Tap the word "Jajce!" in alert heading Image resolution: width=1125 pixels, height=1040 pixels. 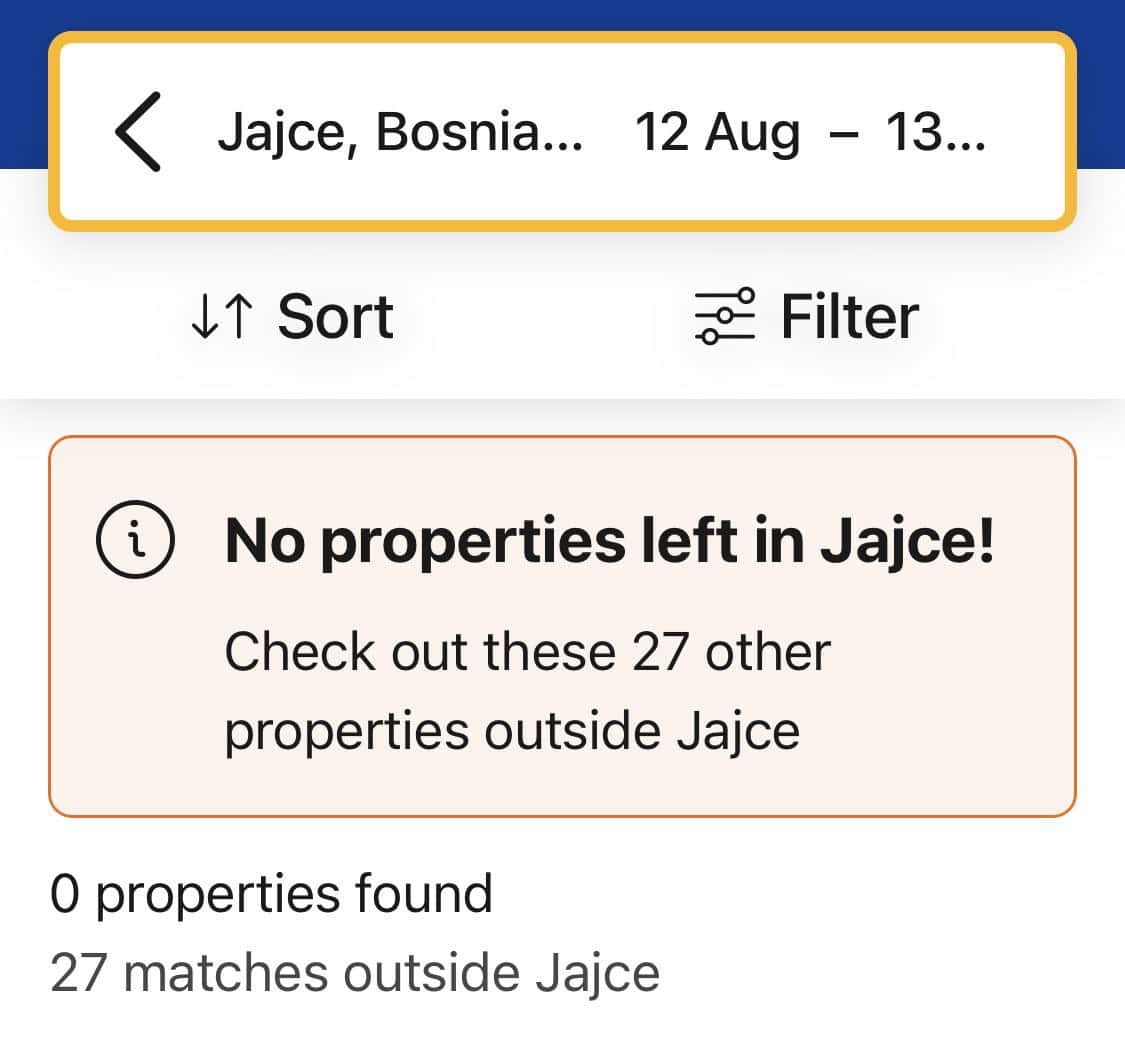click(x=908, y=541)
